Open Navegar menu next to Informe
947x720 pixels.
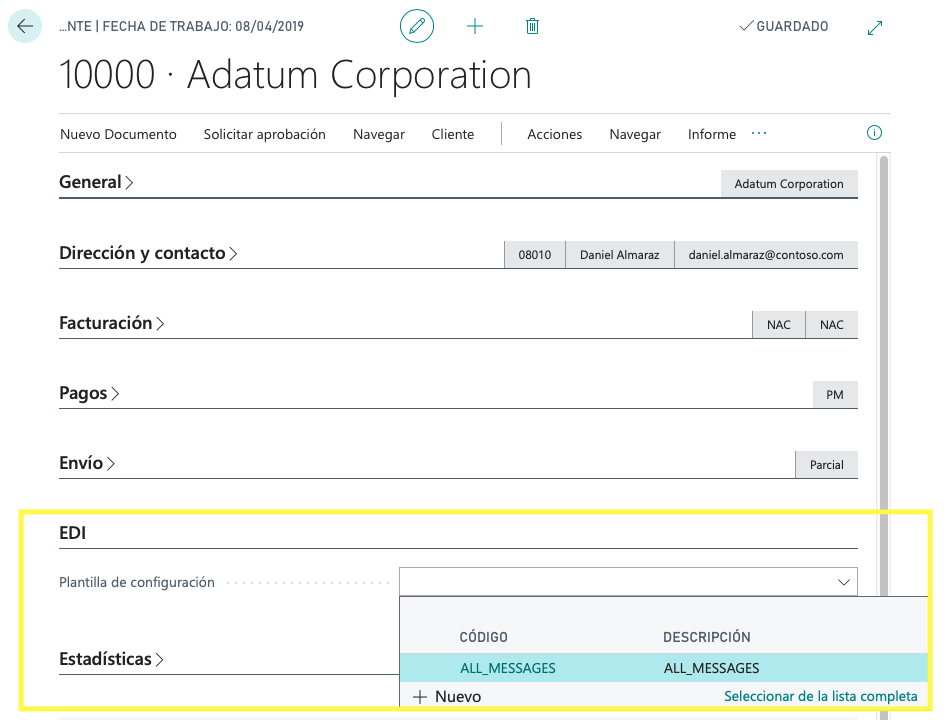point(635,134)
